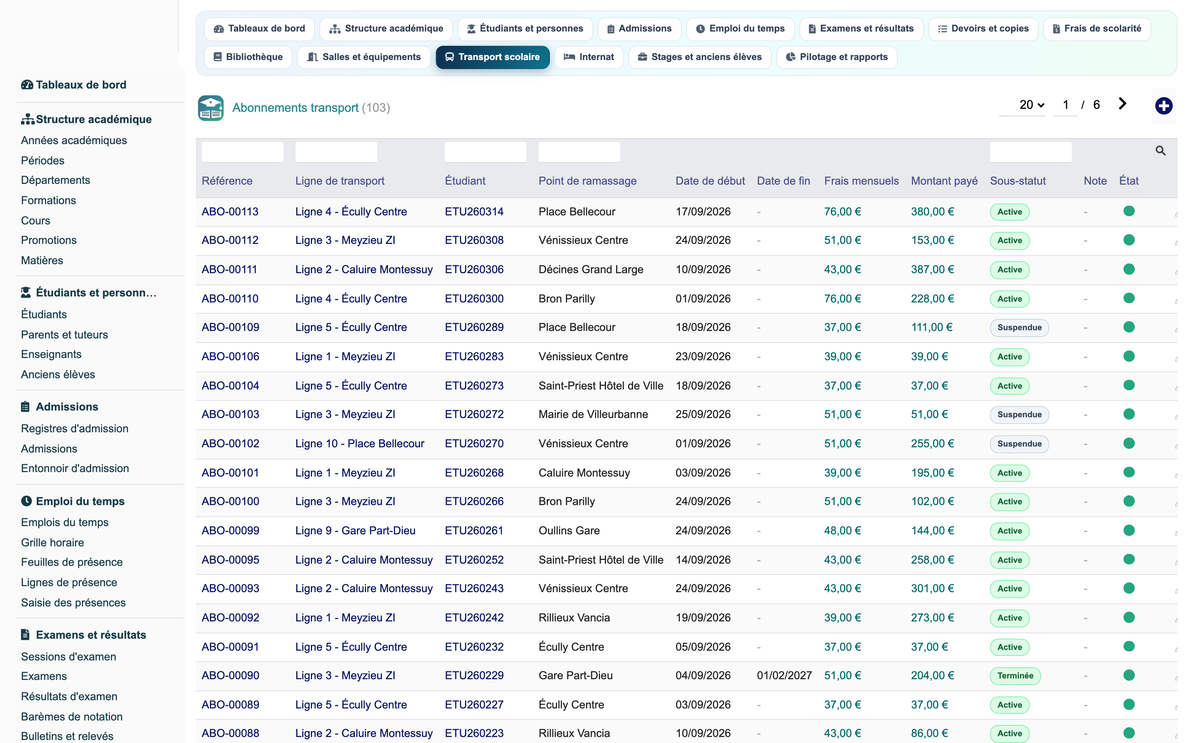
Task: Click the Suspendue badge for ABO-00109
Action: [1019, 327]
